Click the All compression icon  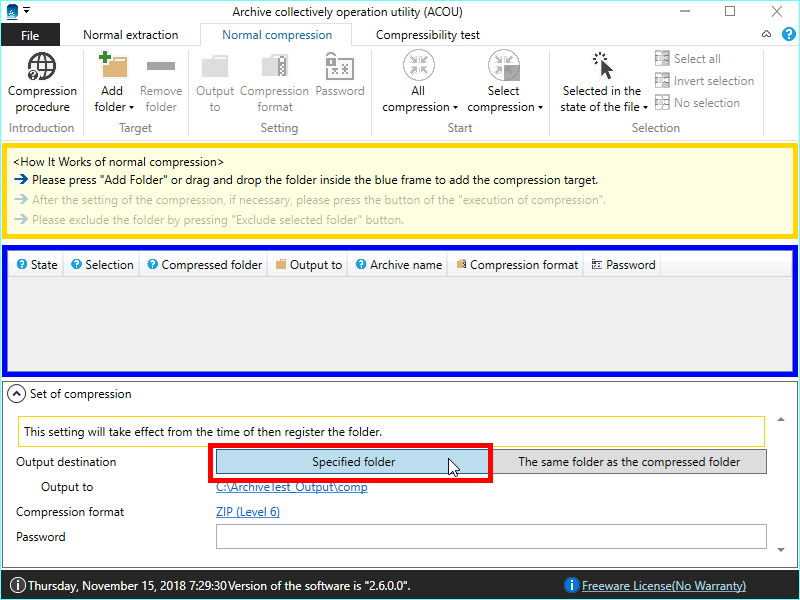[419, 67]
